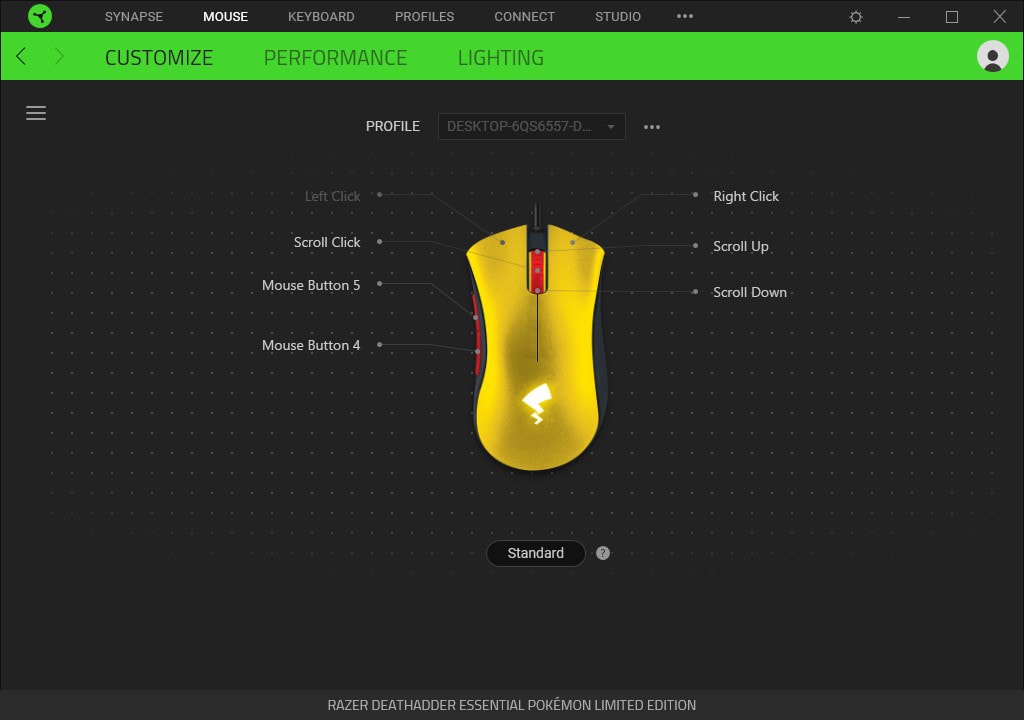This screenshot has height=720, width=1024.
Task: Open the LIGHTING subtab
Action: [501, 57]
